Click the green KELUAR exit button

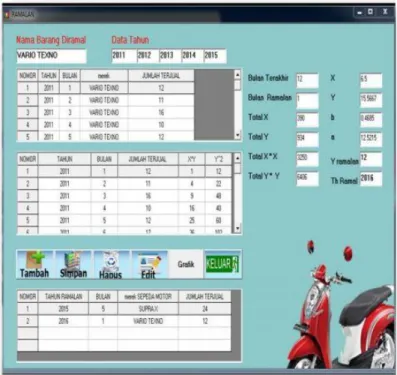[x=222, y=265]
